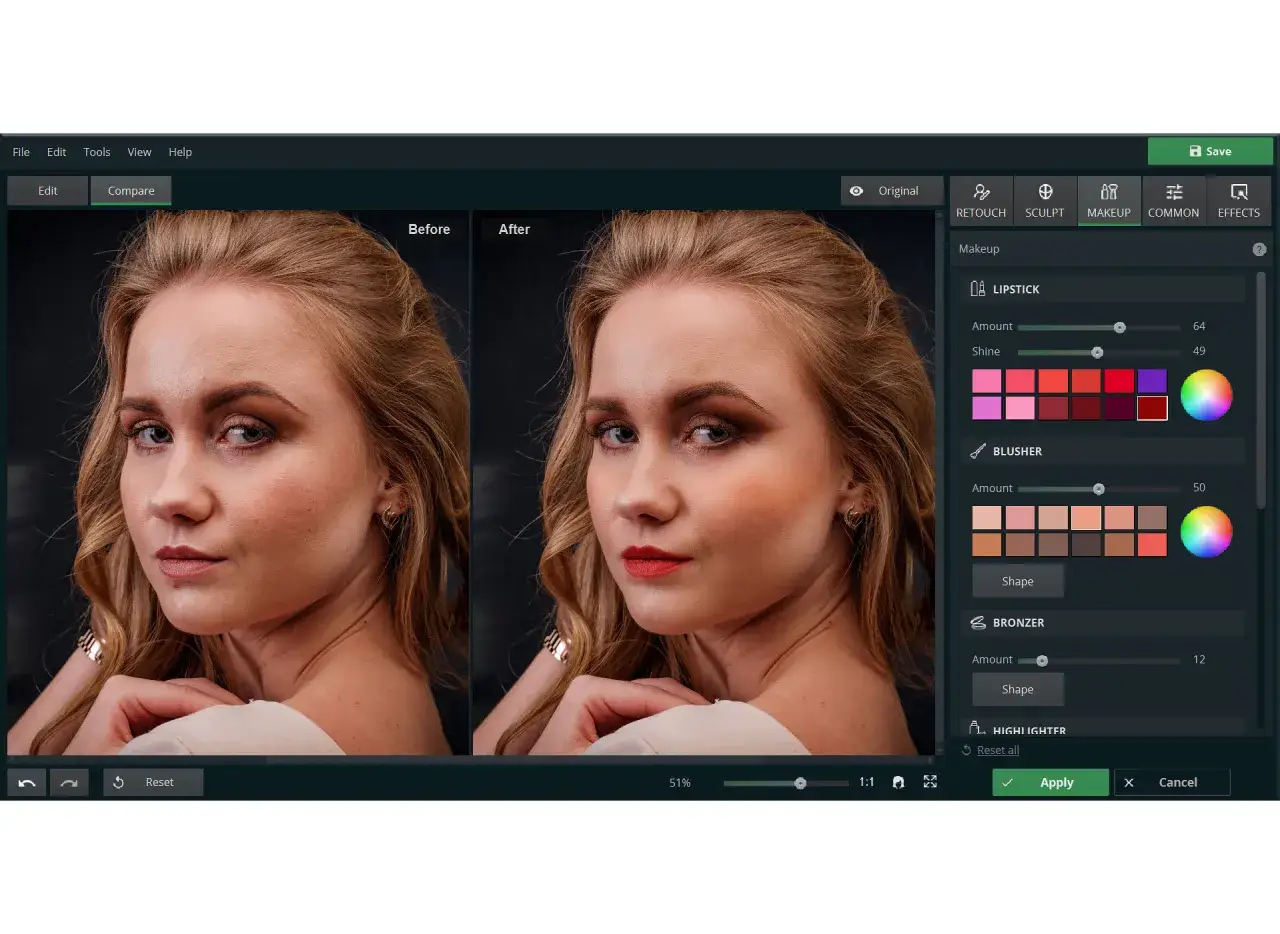
Task: Switch to the Edit view tab
Action: tap(48, 191)
